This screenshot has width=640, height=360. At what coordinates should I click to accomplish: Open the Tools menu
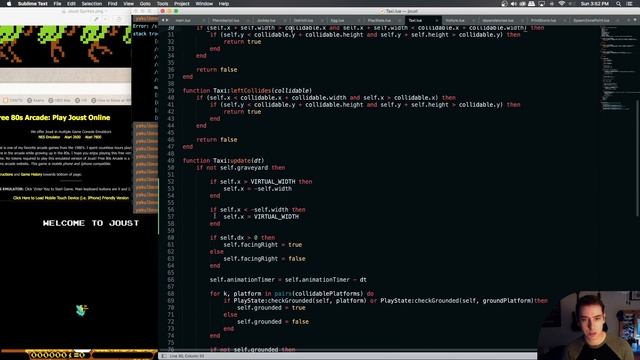[162, 4]
